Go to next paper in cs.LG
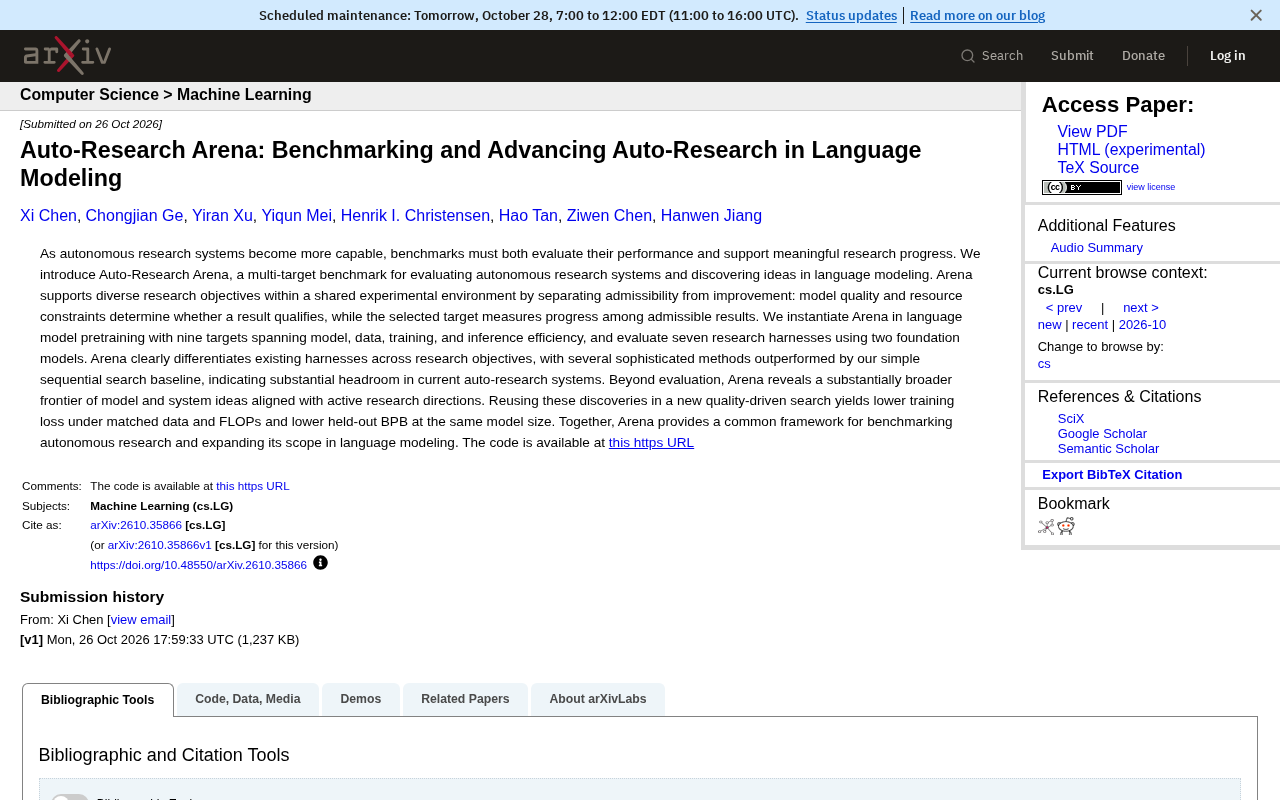Viewport: 1280px width, 800px height. tap(1141, 308)
